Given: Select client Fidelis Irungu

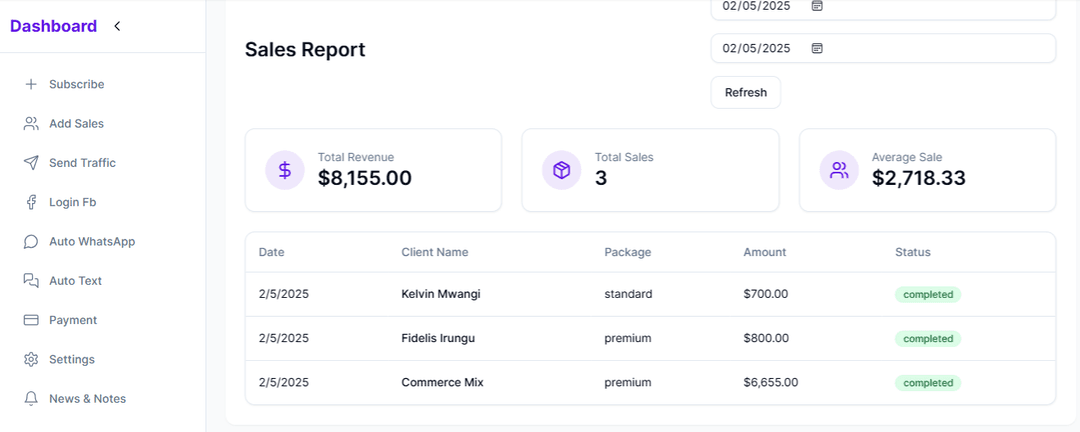Looking at the screenshot, I should [438, 338].
